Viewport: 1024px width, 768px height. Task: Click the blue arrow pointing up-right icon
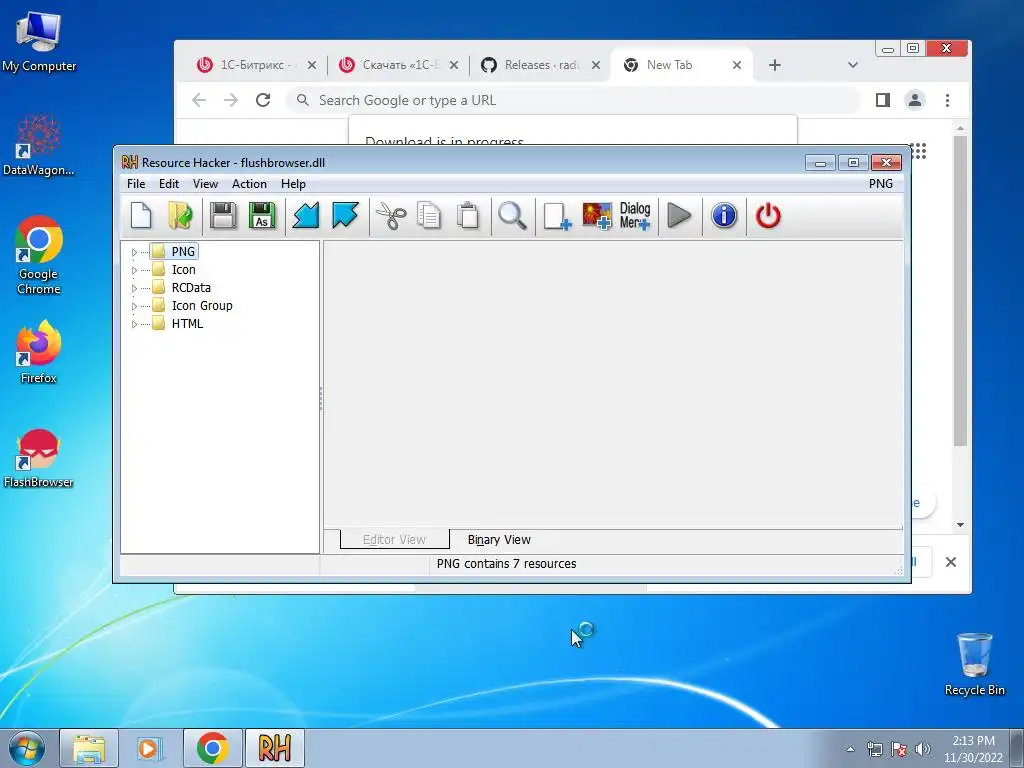(345, 216)
